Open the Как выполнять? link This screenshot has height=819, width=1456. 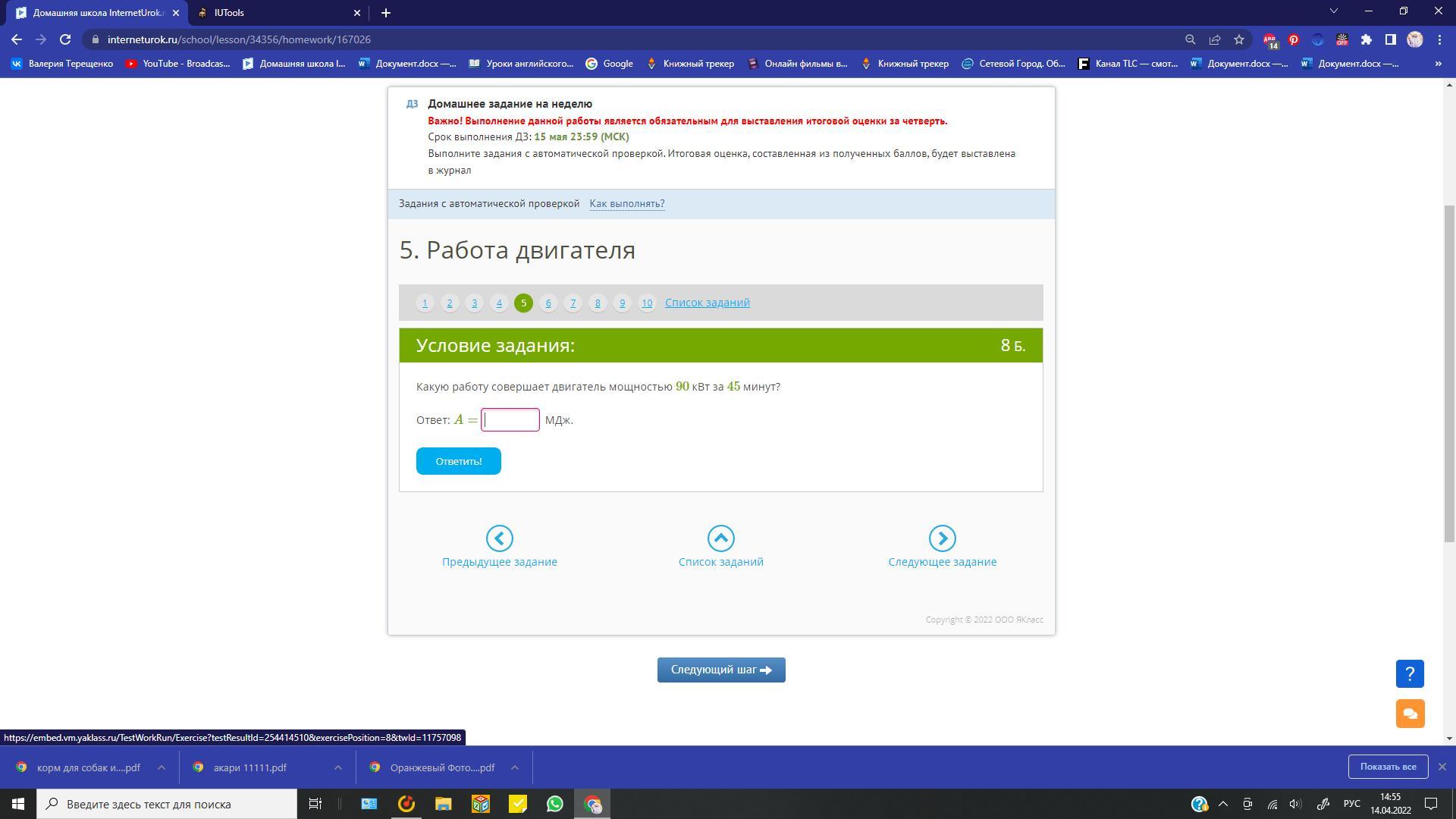coord(626,203)
